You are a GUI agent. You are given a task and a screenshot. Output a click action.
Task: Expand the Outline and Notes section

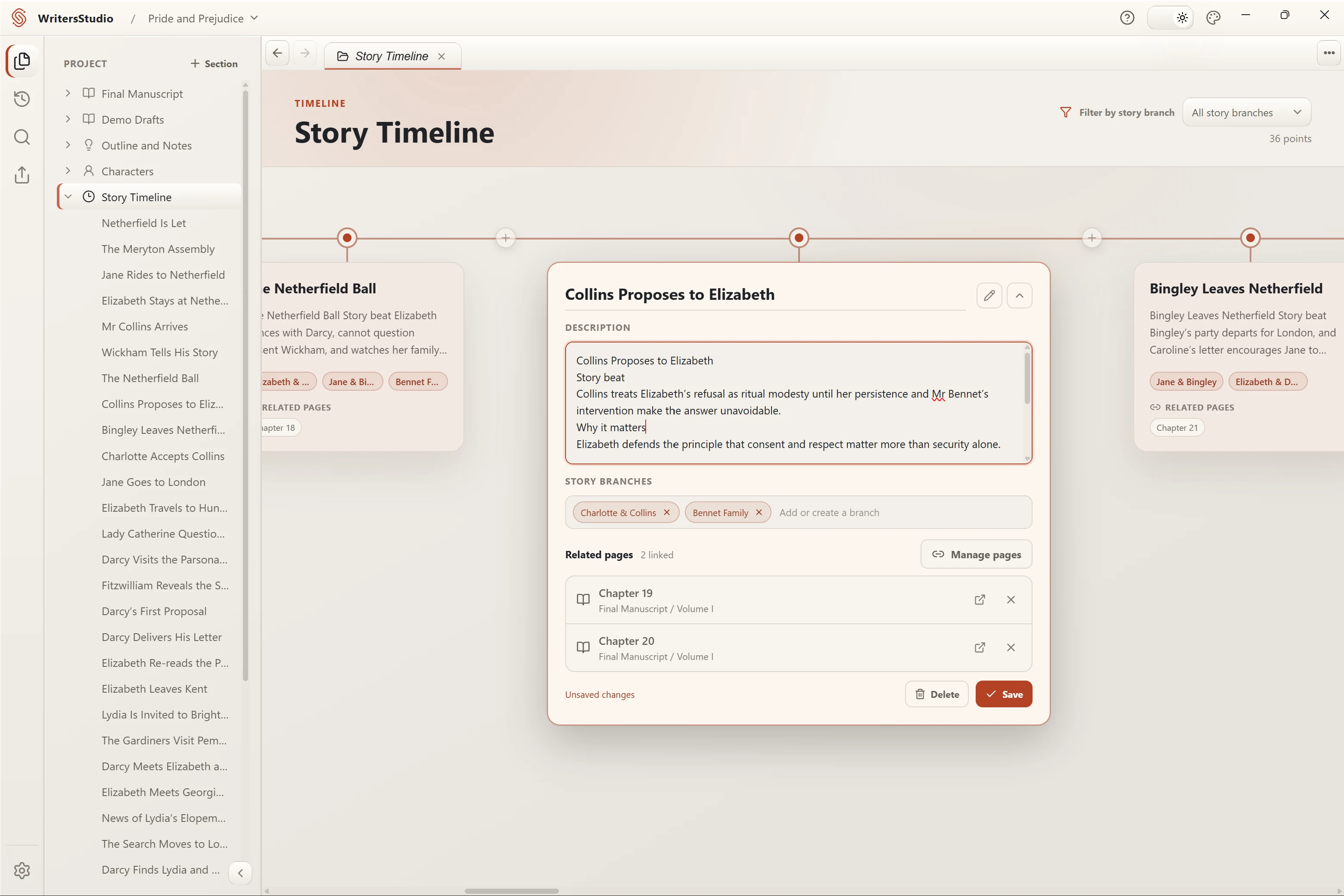[68, 145]
